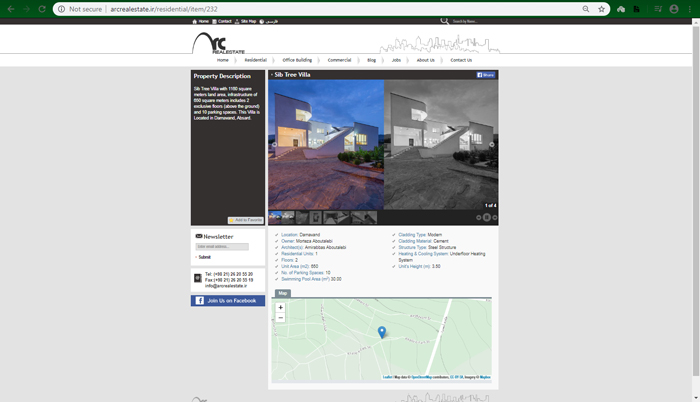Screen dimensions: 700x402
Task: Show previous photo with left gallery arrow
Action: 275,144
